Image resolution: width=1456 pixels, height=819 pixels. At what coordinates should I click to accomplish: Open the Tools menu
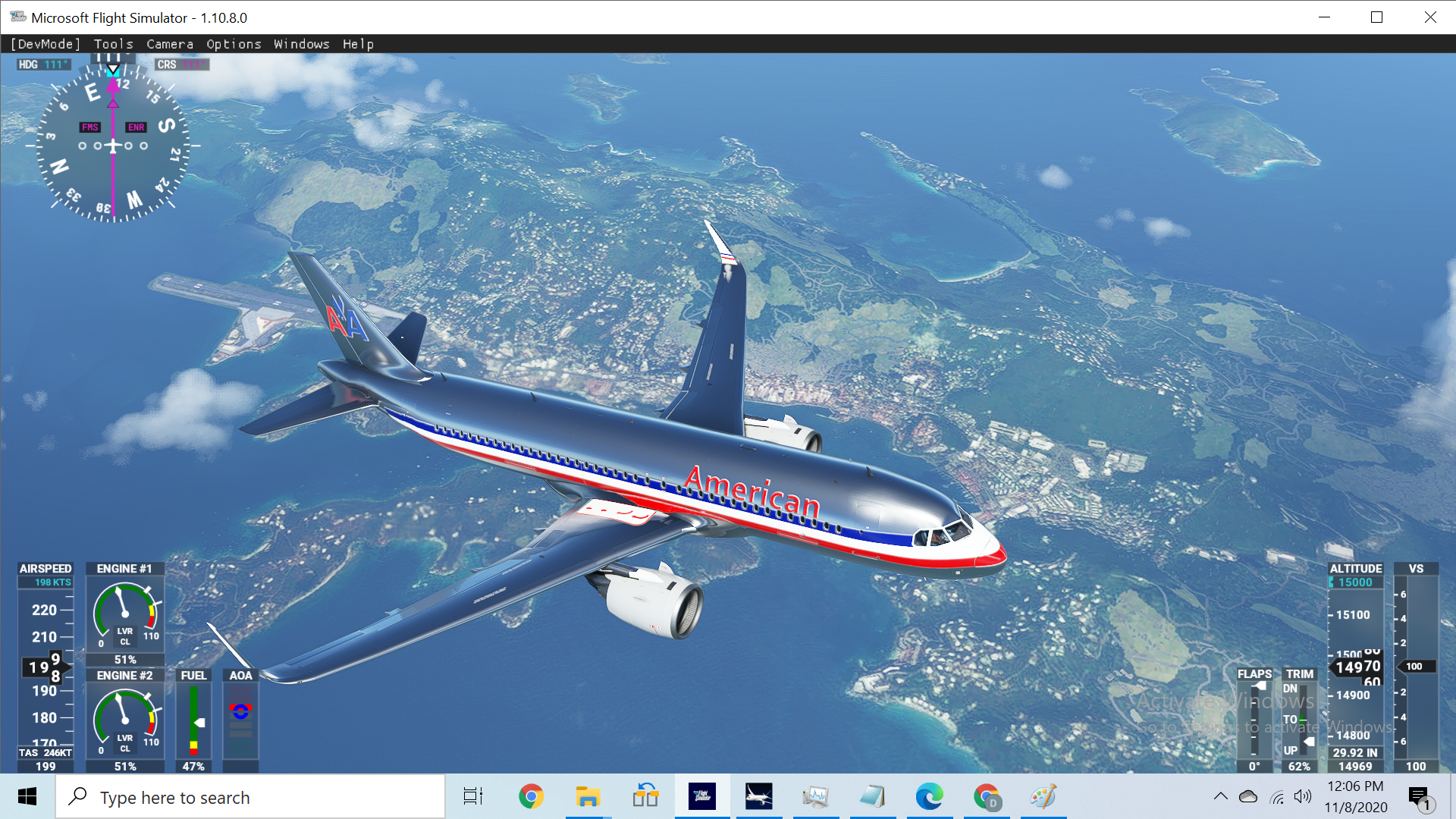pos(114,44)
